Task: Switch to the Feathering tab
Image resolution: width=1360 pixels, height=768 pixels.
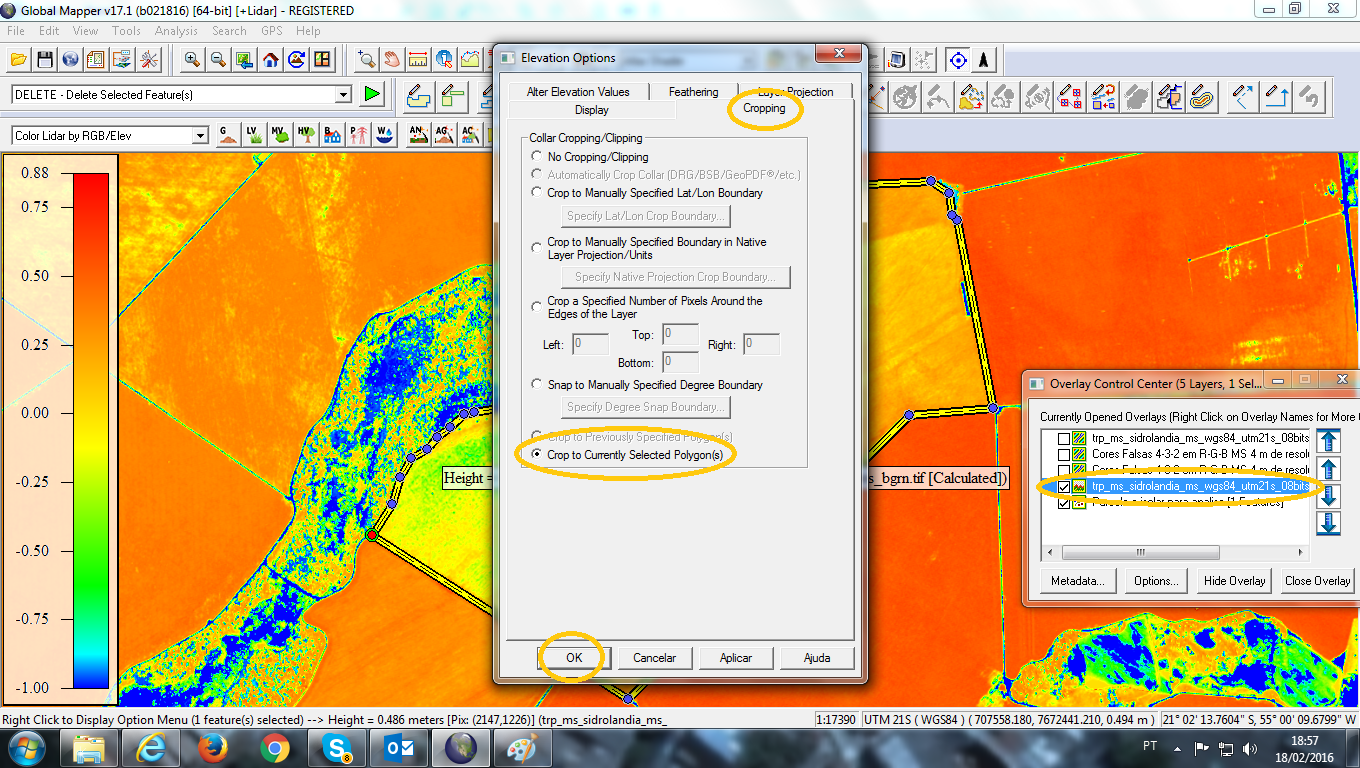Action: [693, 92]
